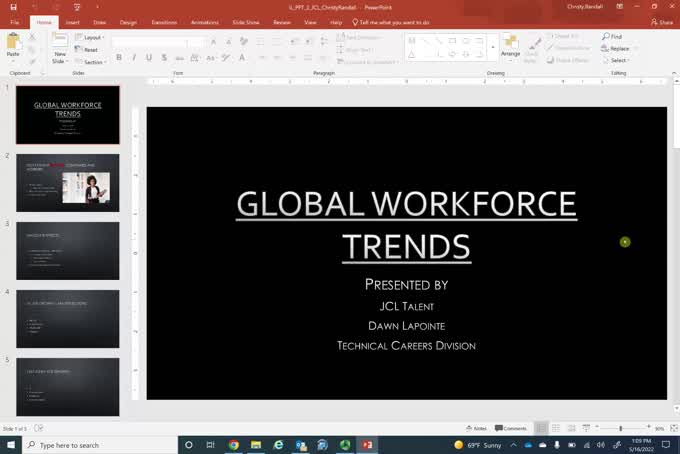Click the Windows Start button
The image size is (680, 454).
click(11, 445)
